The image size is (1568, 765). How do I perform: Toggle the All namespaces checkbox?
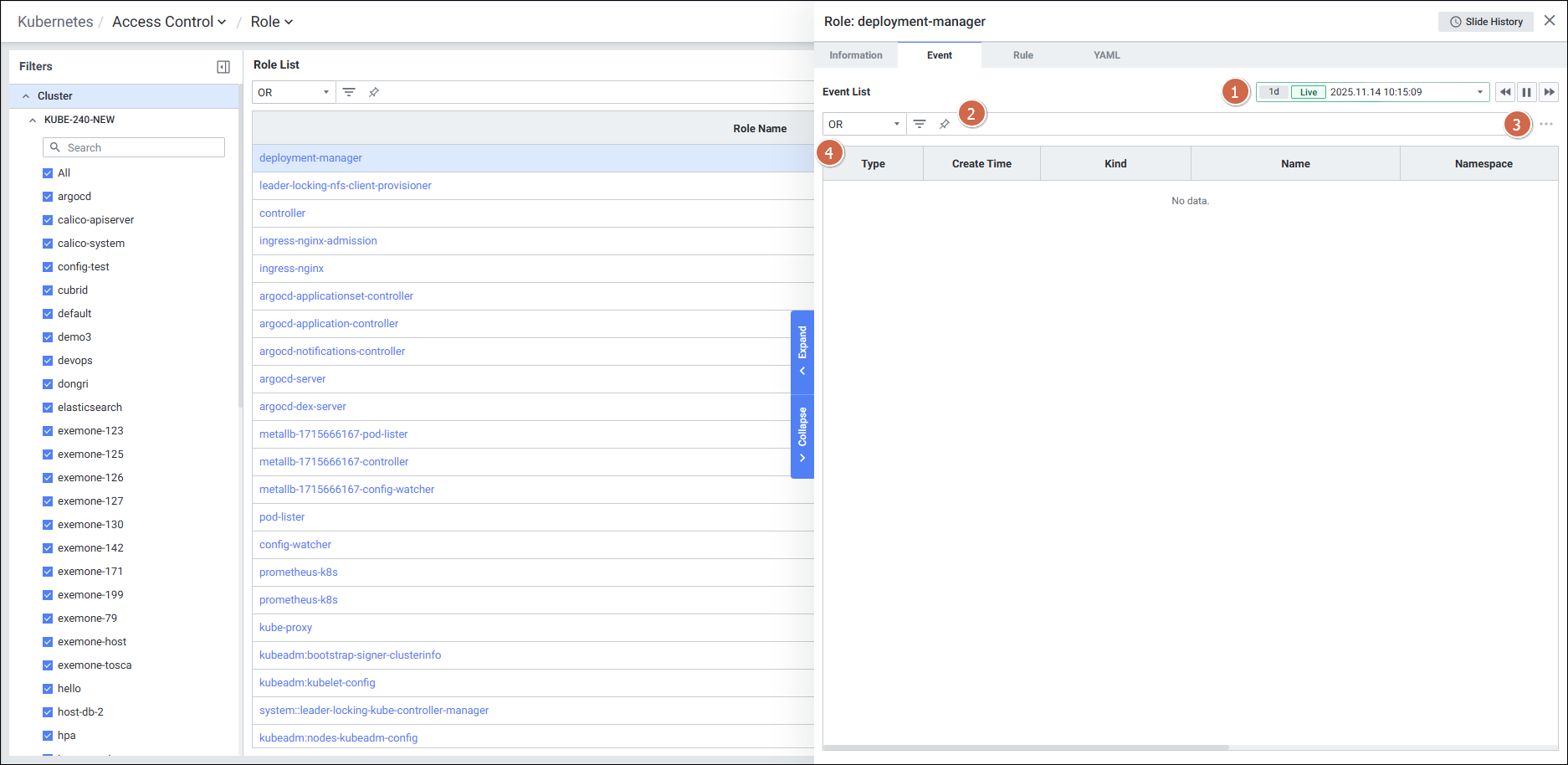(48, 173)
